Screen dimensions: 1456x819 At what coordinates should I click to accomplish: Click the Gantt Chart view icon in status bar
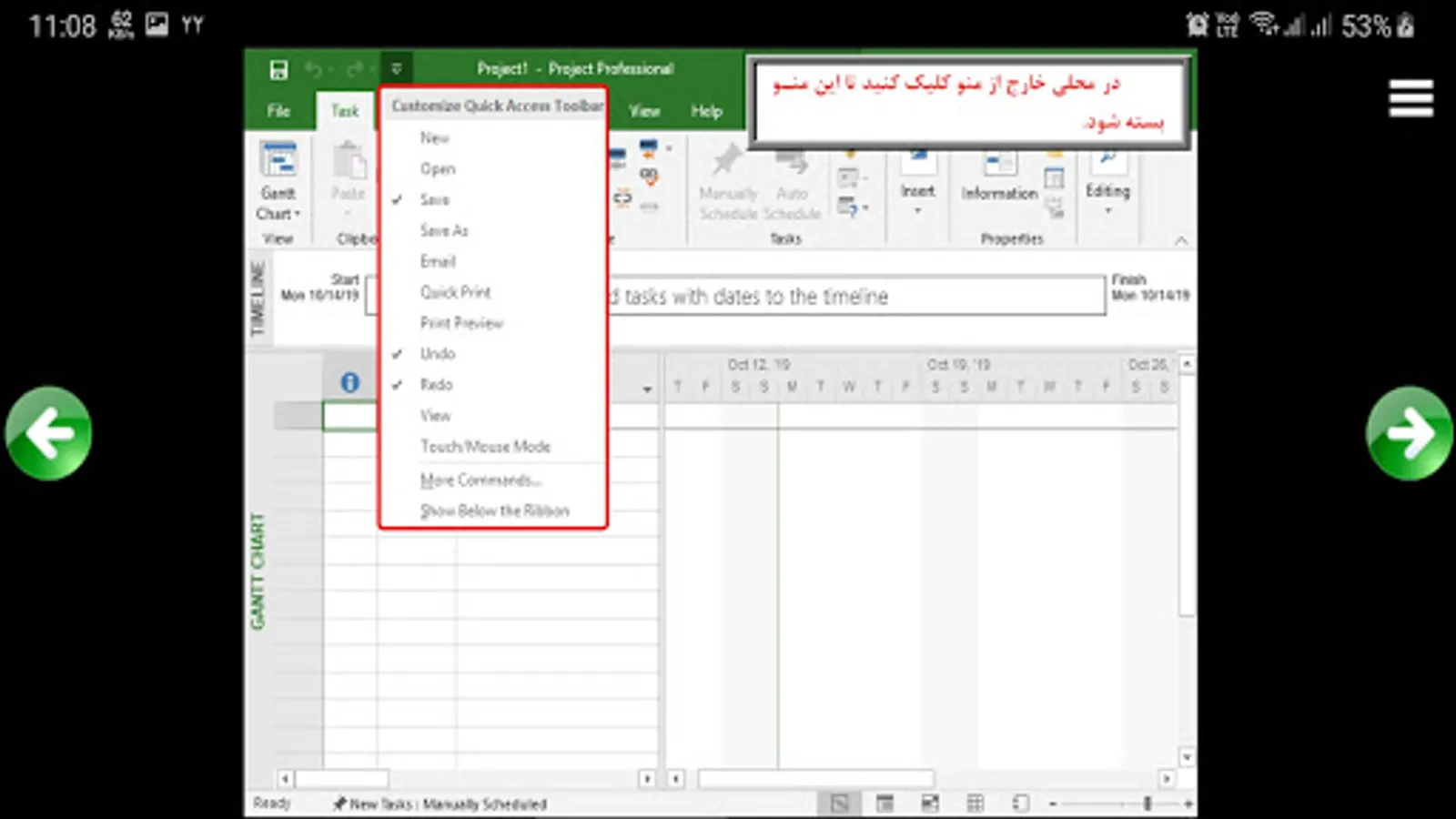click(x=839, y=804)
